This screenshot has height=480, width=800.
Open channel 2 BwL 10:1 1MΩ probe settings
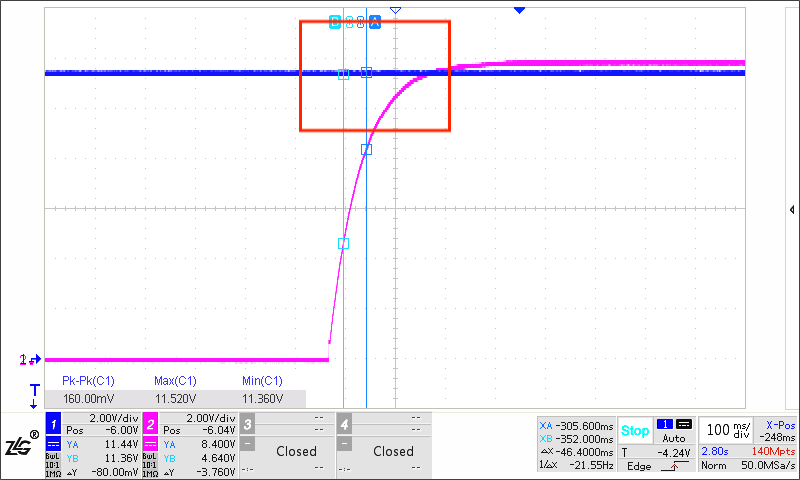(x=150, y=465)
